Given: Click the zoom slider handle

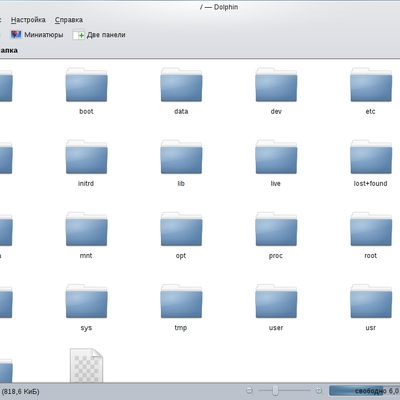Looking at the screenshot, I should click(x=275, y=391).
